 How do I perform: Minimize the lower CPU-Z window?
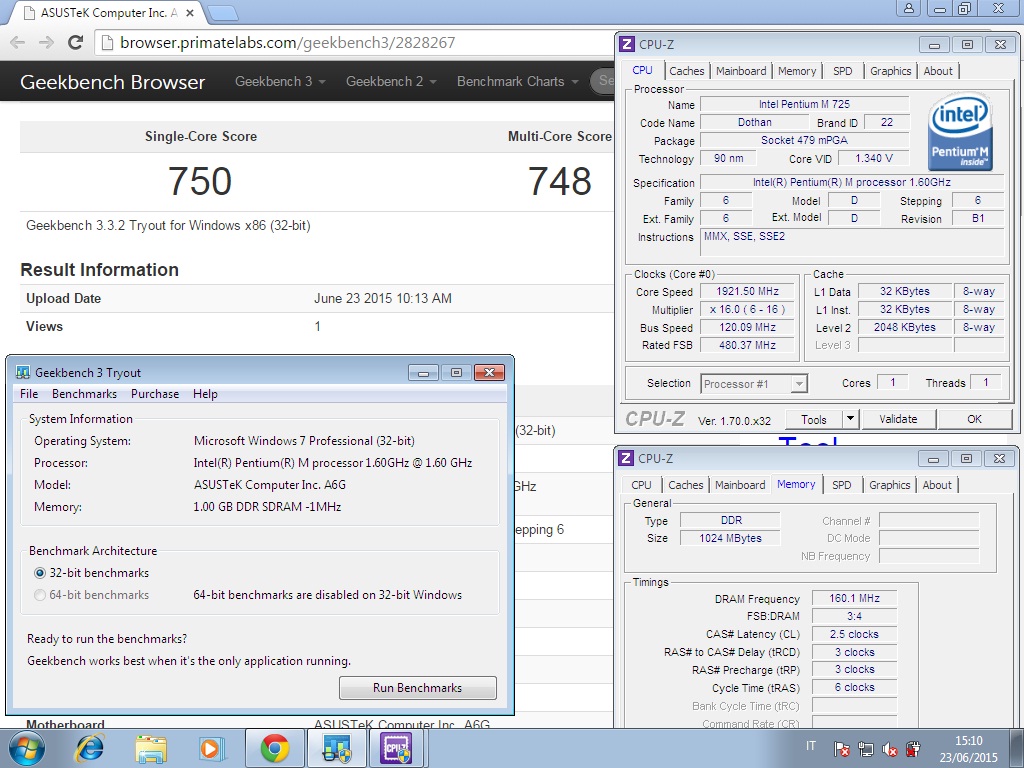tap(934, 458)
